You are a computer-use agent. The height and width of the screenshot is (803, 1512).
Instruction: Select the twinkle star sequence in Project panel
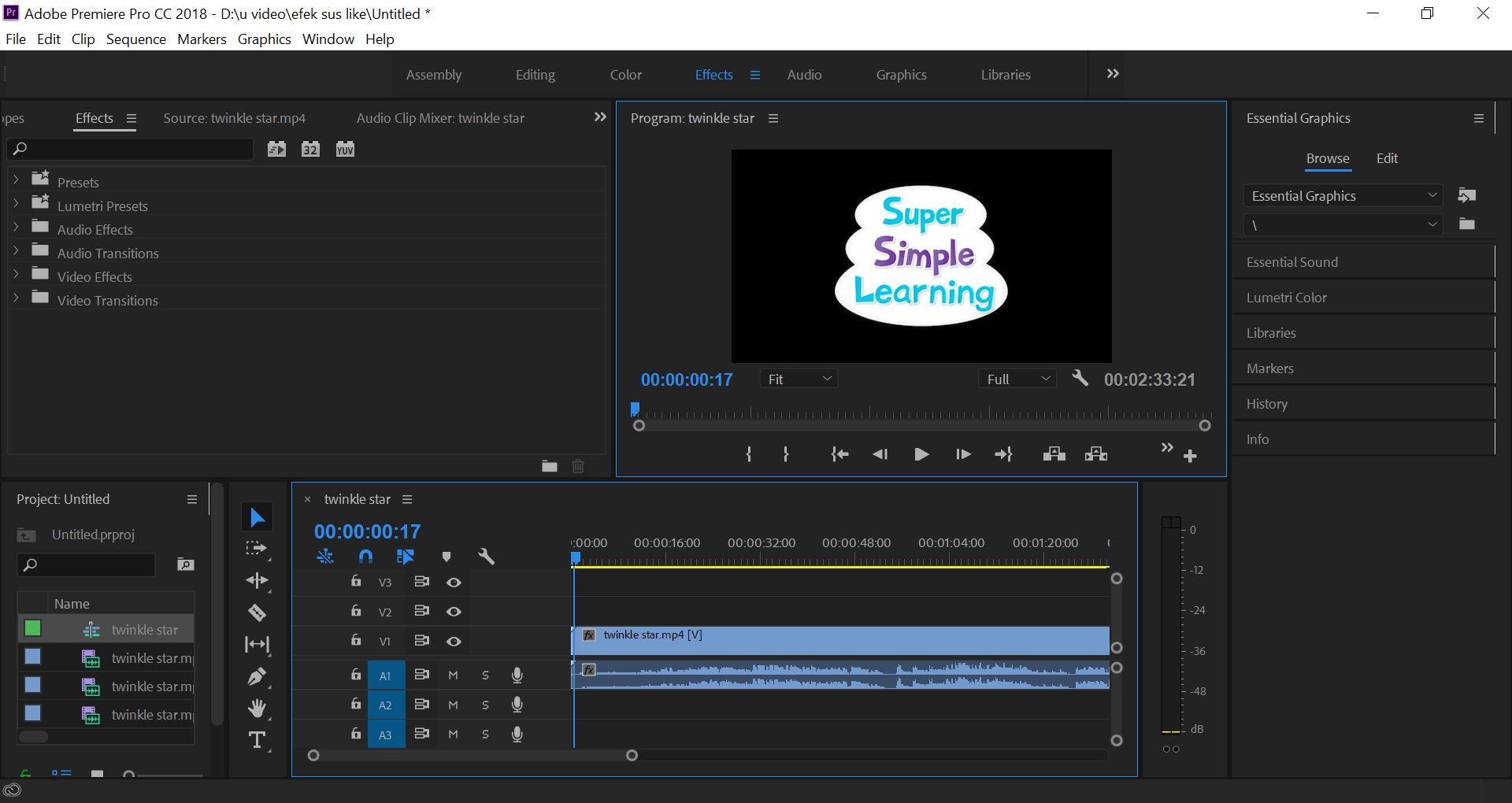coord(144,629)
